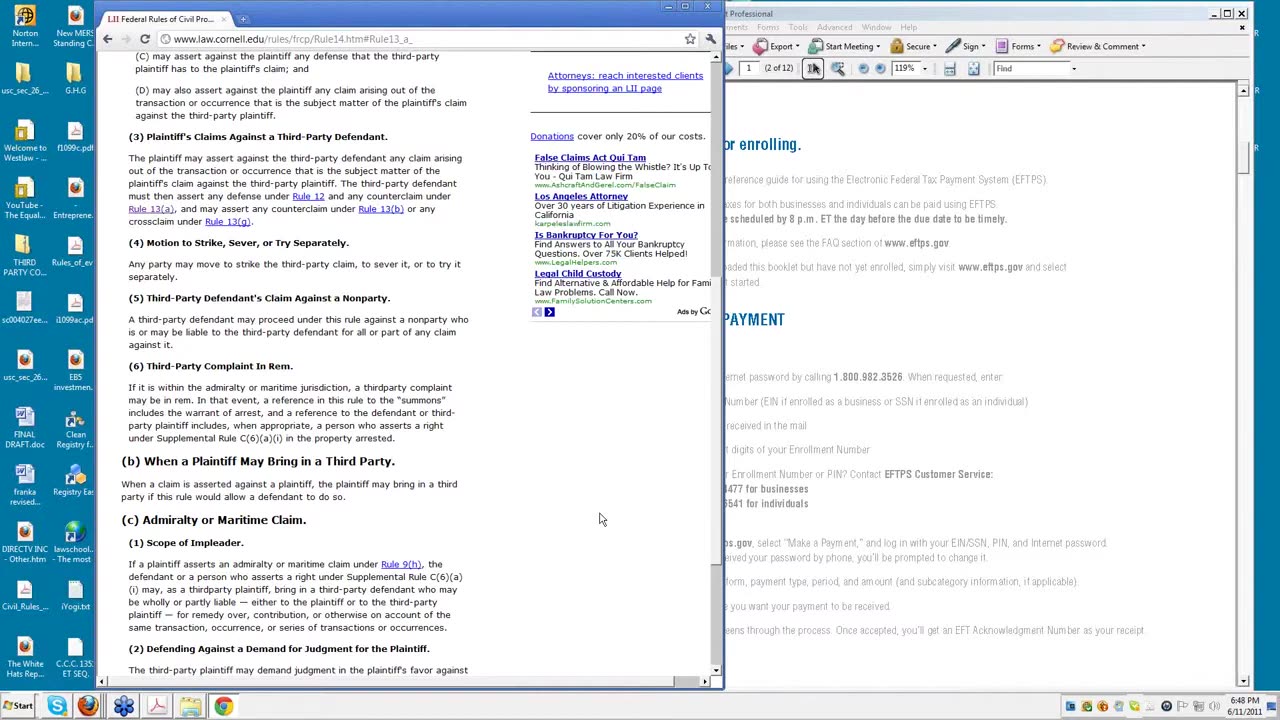Click the taskbar clock showing 6:48 PM
1280x720 pixels.
click(x=1244, y=706)
